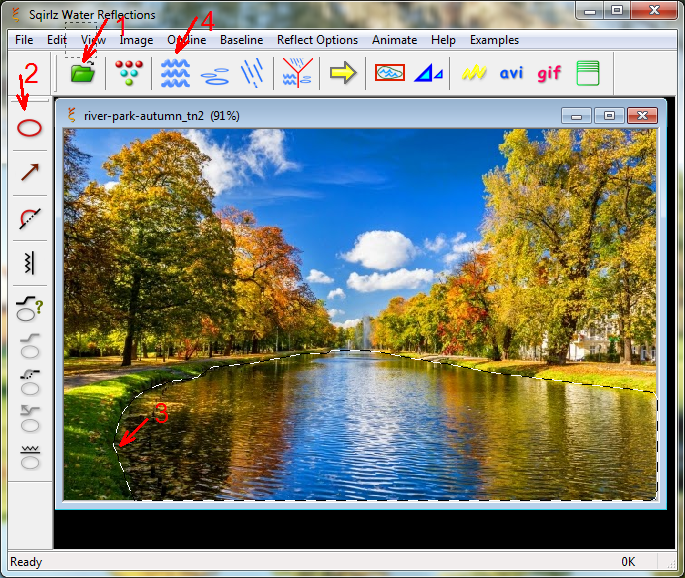Save animation as GIF
The image size is (685, 578).
pos(549,73)
